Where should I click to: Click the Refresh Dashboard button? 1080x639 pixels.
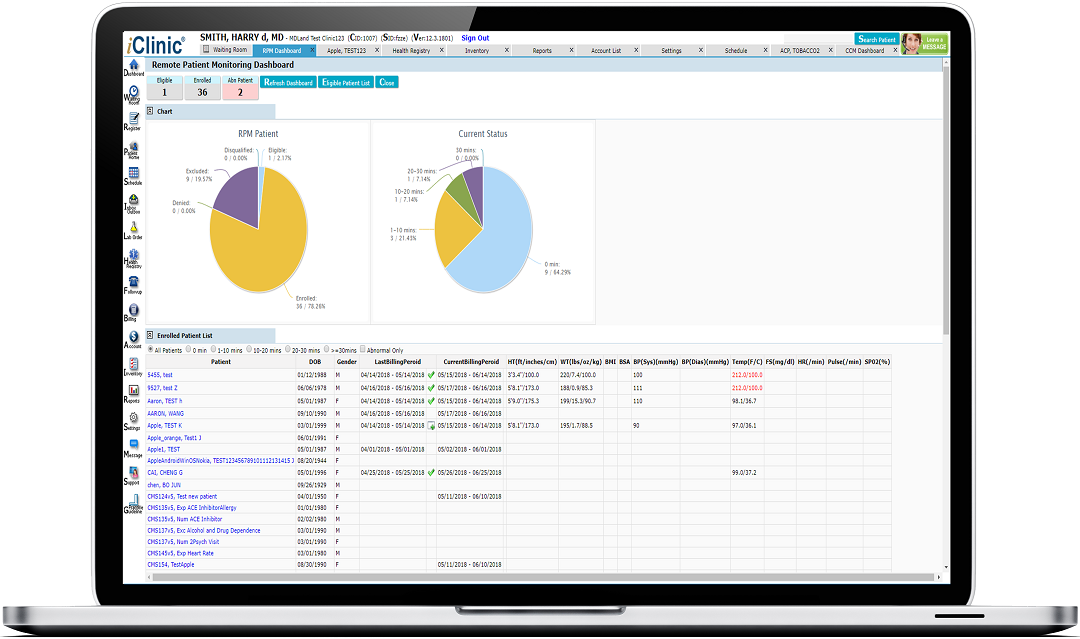click(x=288, y=83)
